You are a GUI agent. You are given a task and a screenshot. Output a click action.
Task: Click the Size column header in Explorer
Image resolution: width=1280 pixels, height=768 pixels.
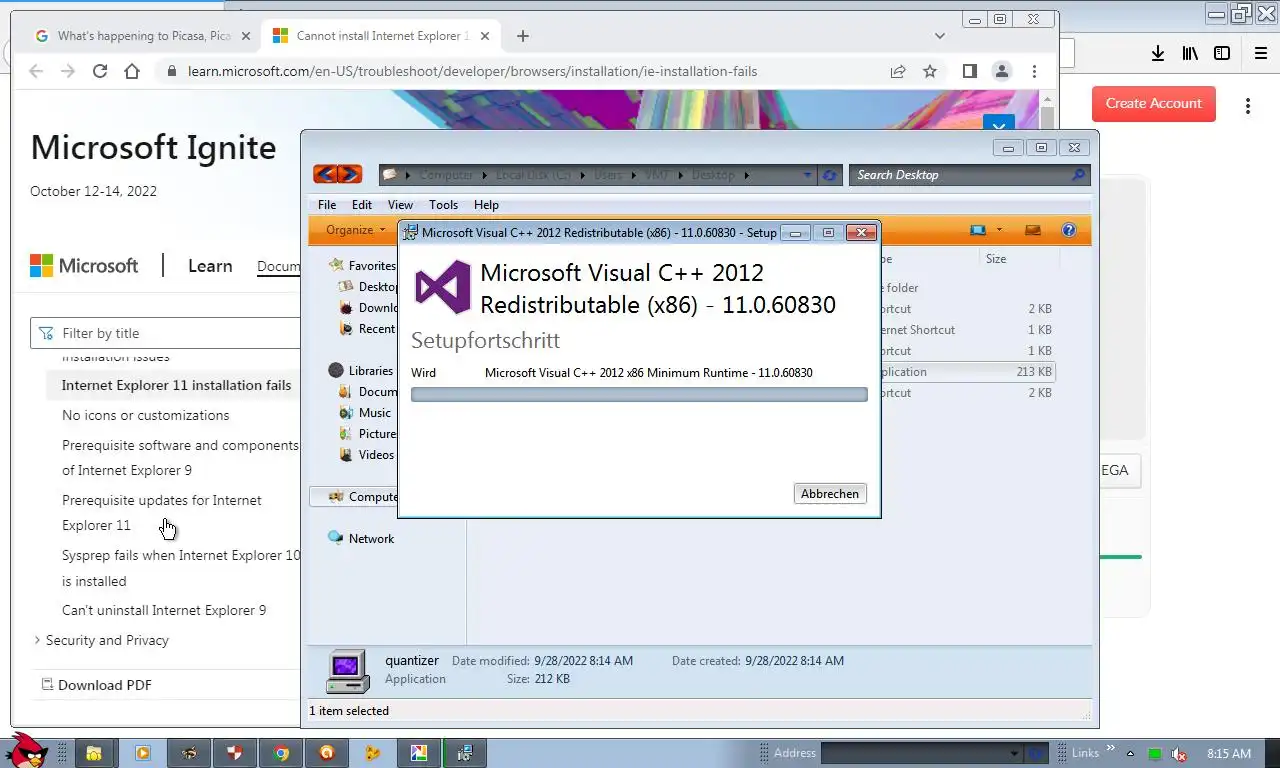[x=1018, y=258]
